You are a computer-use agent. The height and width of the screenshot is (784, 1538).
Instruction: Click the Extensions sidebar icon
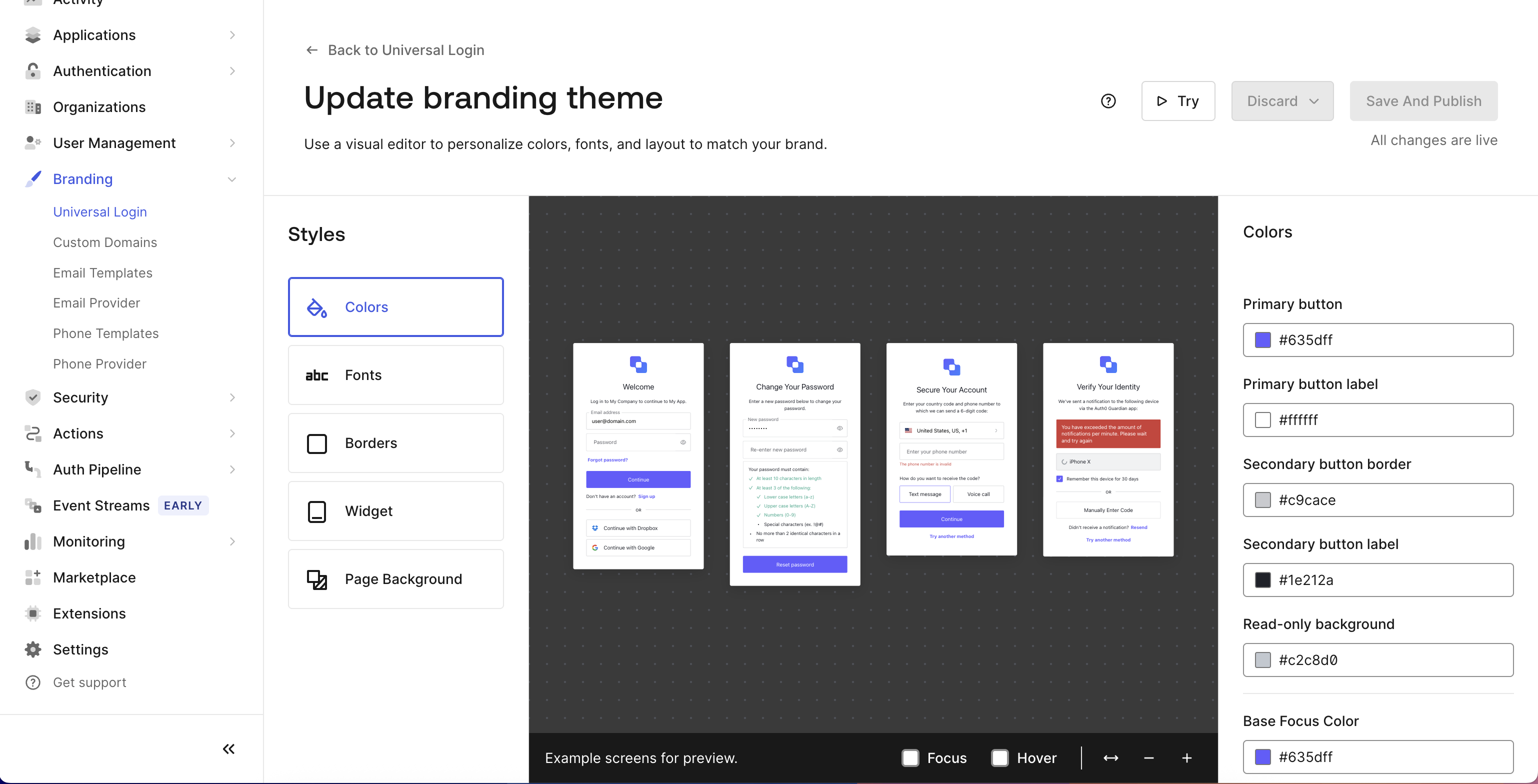pyautogui.click(x=33, y=613)
